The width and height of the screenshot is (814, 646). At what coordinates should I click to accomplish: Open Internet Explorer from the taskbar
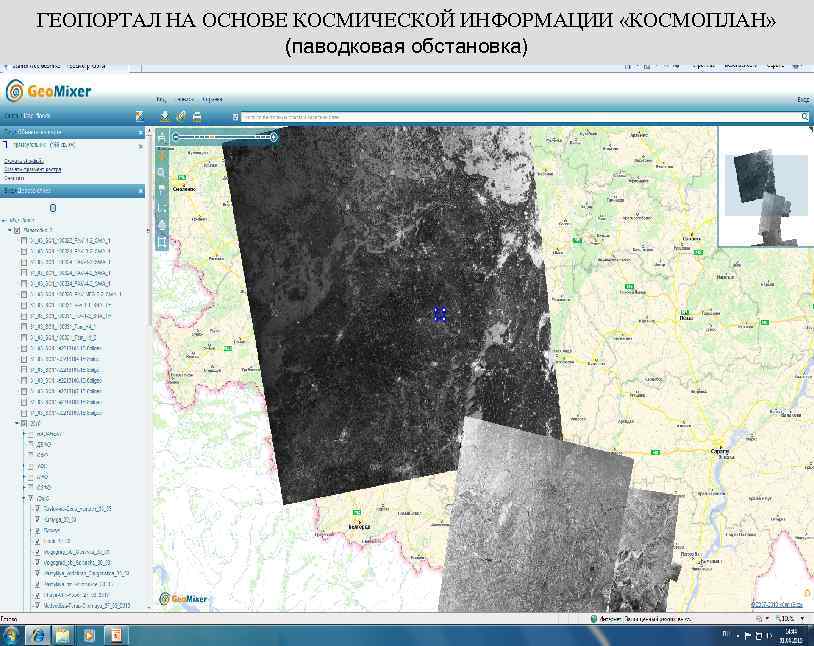38,636
